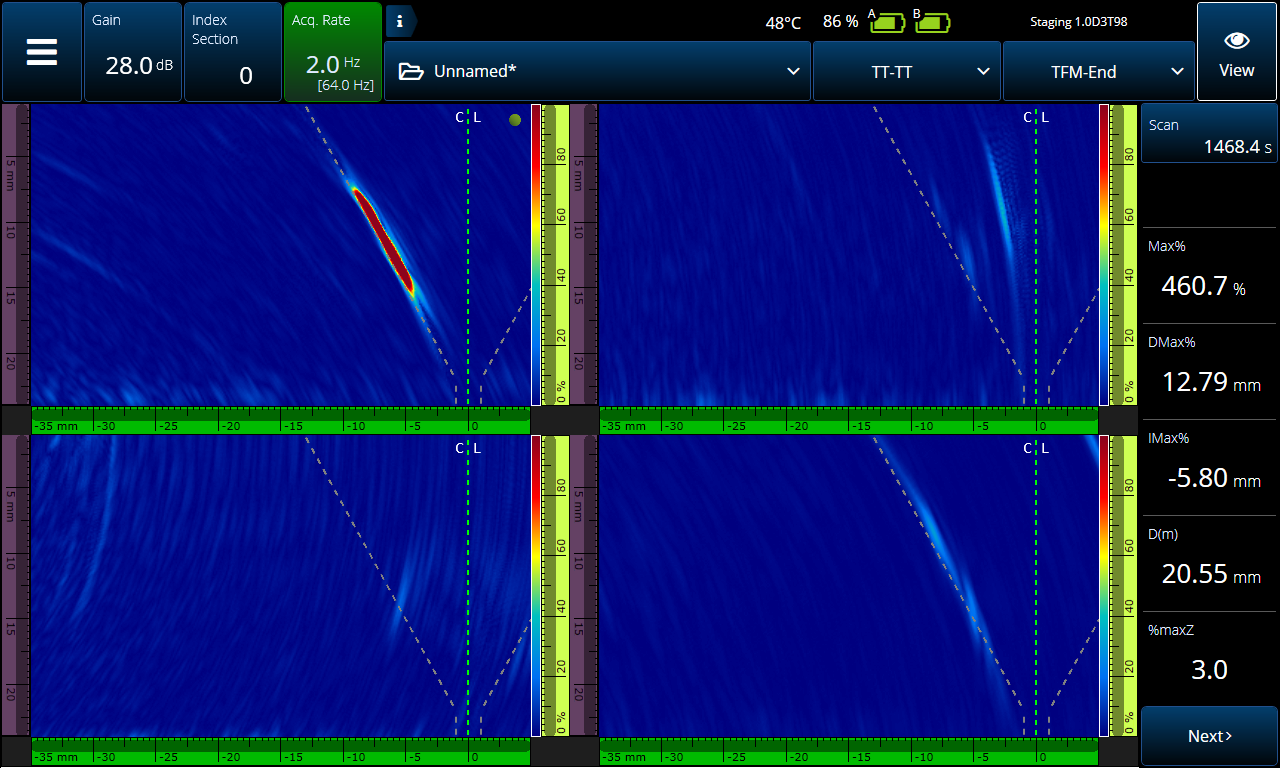
Task: Click the top-left view horizontal mm ruler
Action: [280, 424]
